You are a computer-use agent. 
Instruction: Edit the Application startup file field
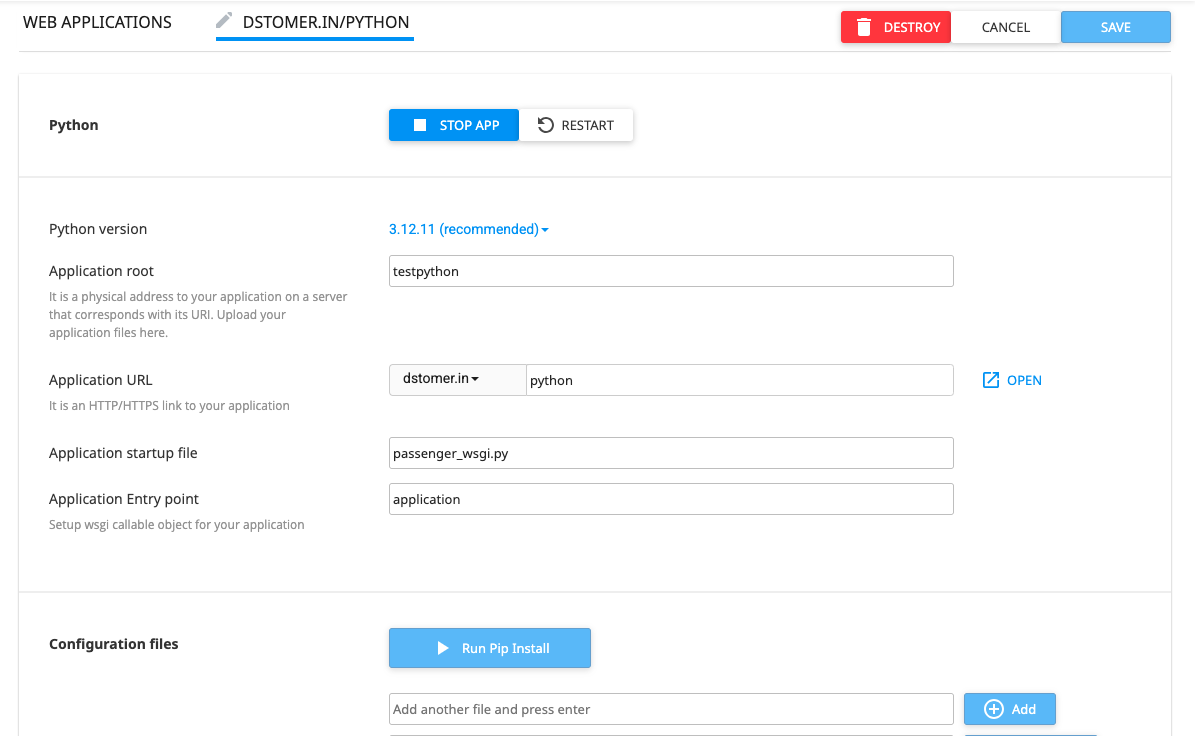pos(670,453)
